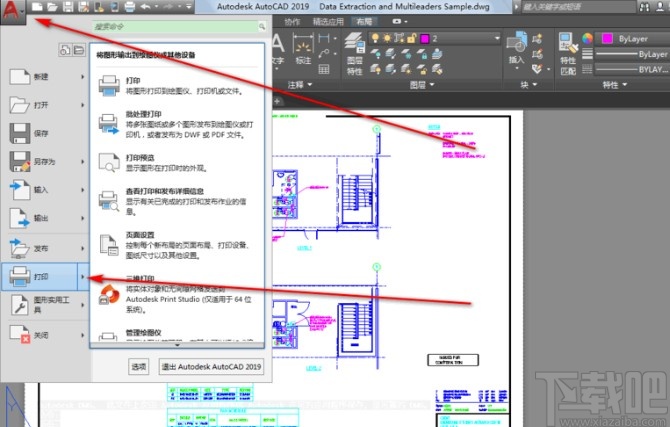Viewport: 670px width, 427px height.
Task: Switch to the 精选应用 ribbon tab
Action: tap(328, 21)
